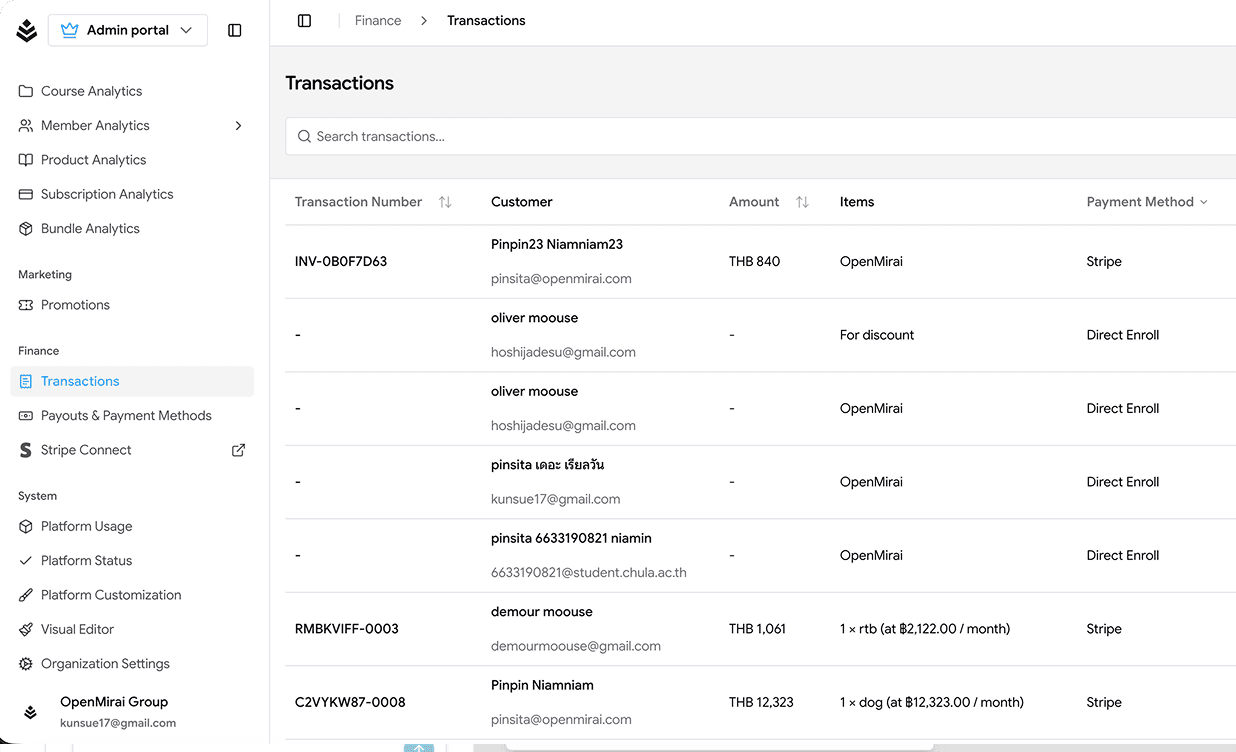The width and height of the screenshot is (1236, 752).
Task: Focus the Search transactions field
Action: click(x=760, y=136)
